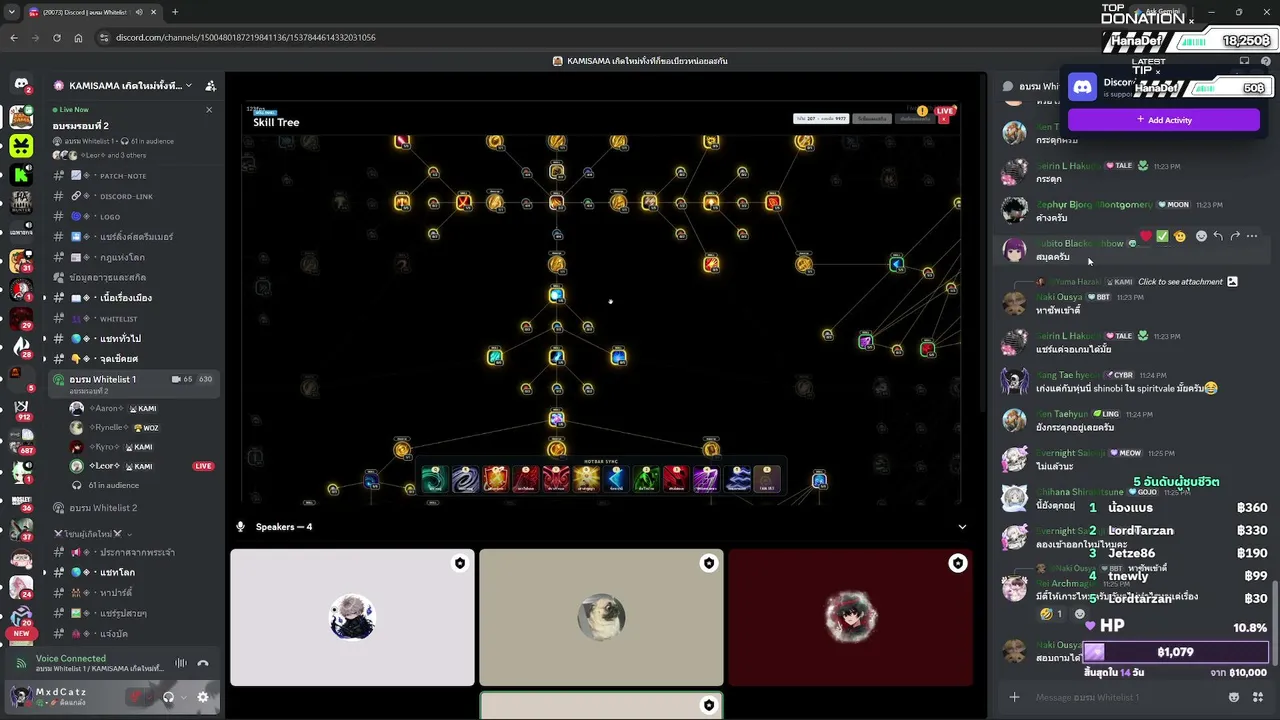
Task: Click the laughing emoji reaction under message
Action: (1052, 613)
